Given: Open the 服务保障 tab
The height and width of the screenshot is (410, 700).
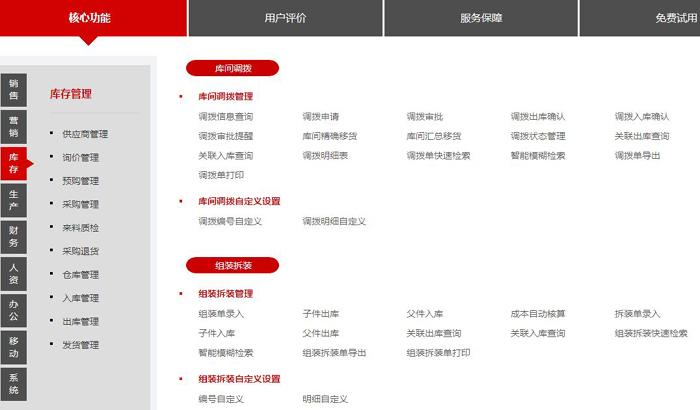Looking at the screenshot, I should tap(481, 18).
